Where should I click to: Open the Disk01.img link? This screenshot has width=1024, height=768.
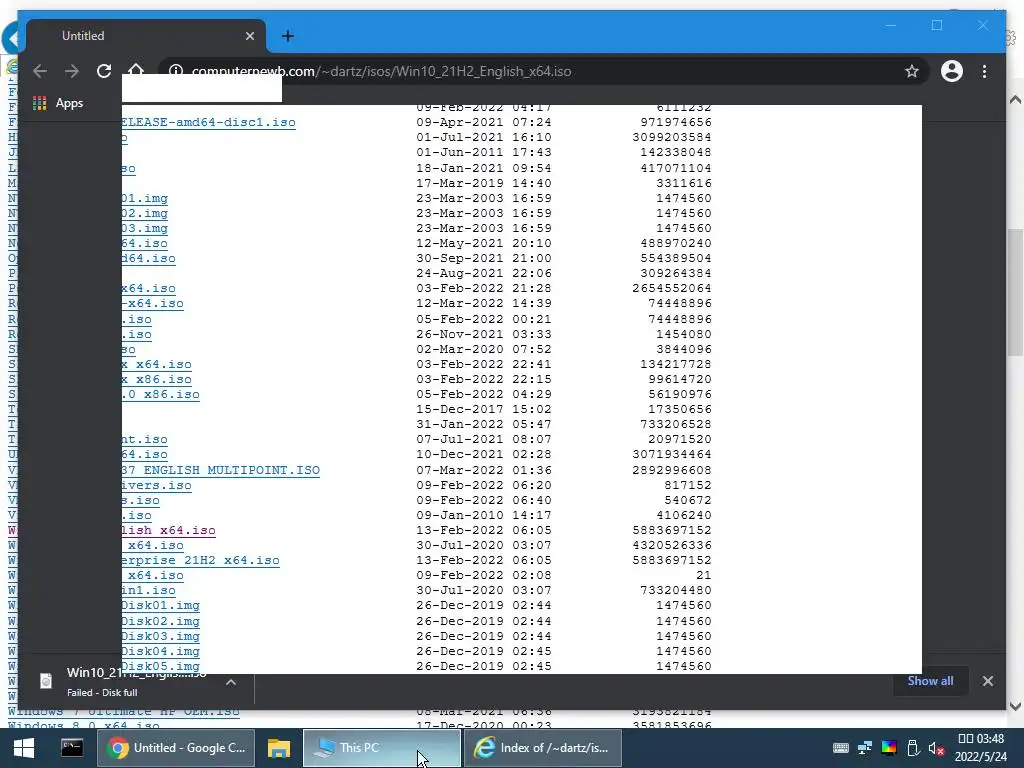161,605
